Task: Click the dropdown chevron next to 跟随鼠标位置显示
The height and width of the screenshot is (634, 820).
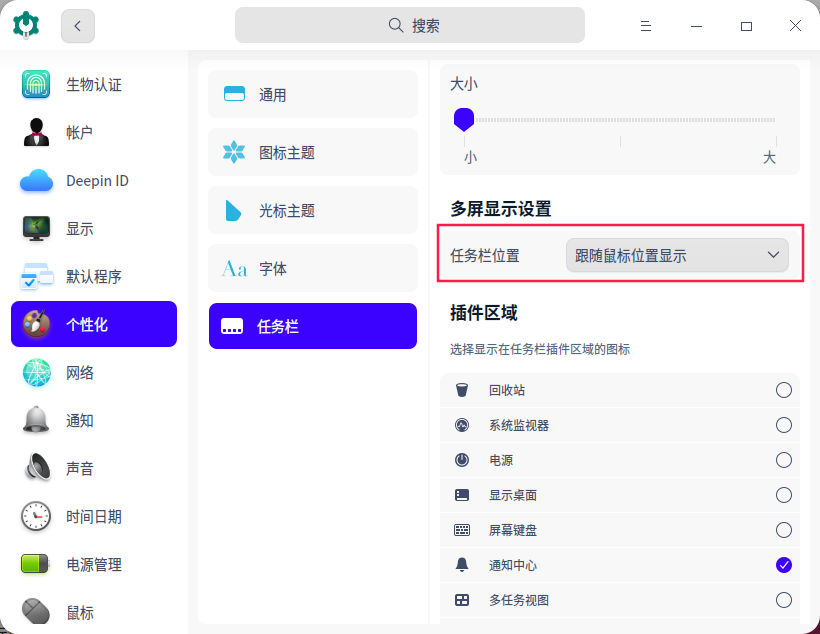Action: [773, 255]
